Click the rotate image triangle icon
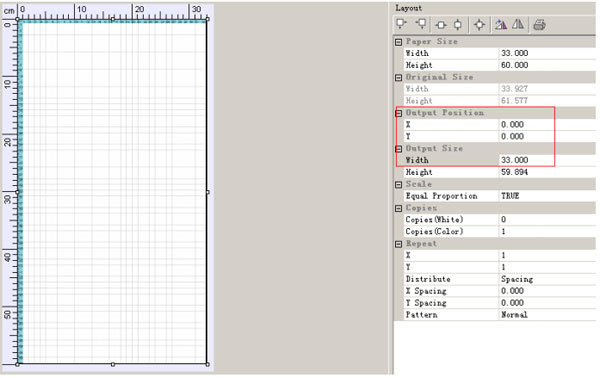The width and height of the screenshot is (600, 378). pos(501,25)
